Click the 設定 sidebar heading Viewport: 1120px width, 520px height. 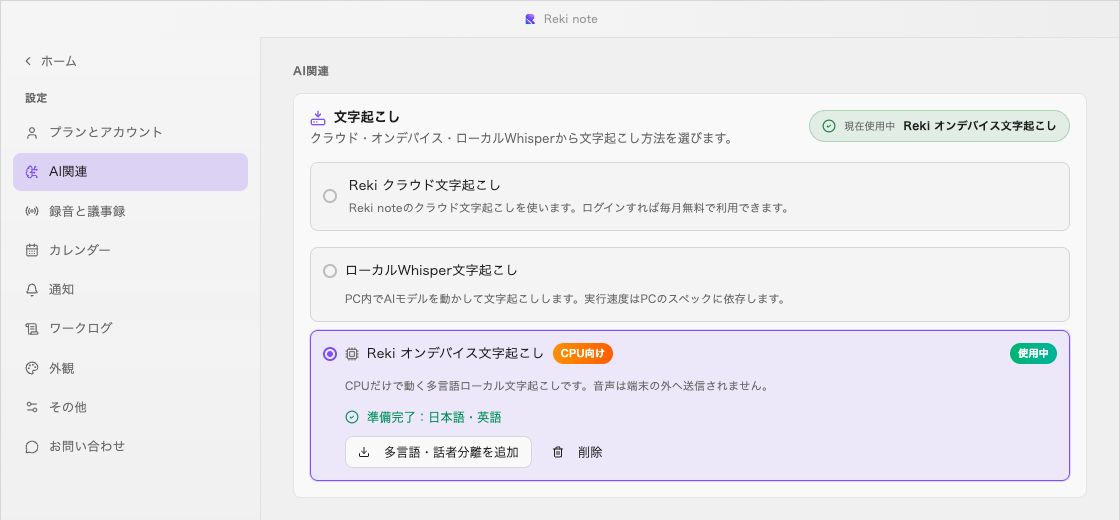36,99
